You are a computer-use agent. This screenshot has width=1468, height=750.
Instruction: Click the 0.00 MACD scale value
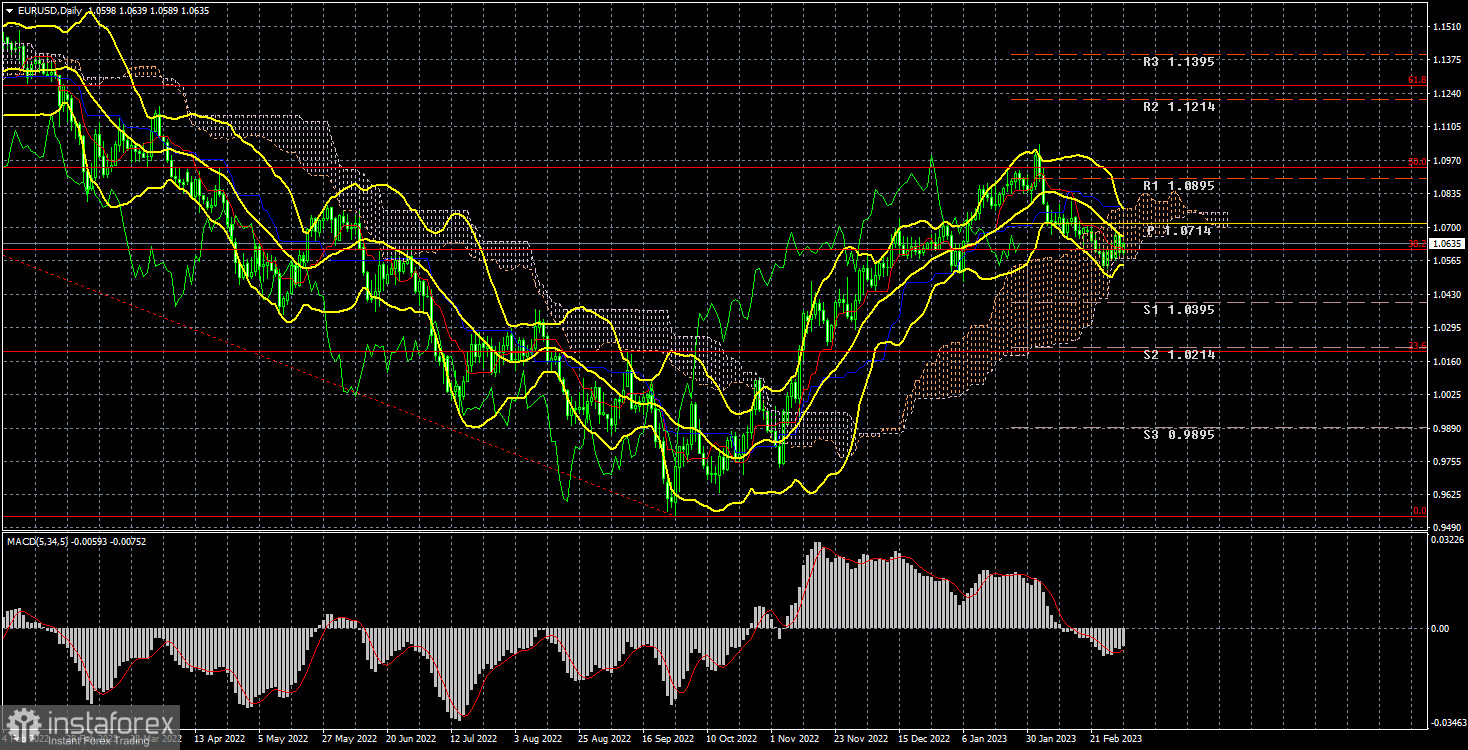point(1439,628)
